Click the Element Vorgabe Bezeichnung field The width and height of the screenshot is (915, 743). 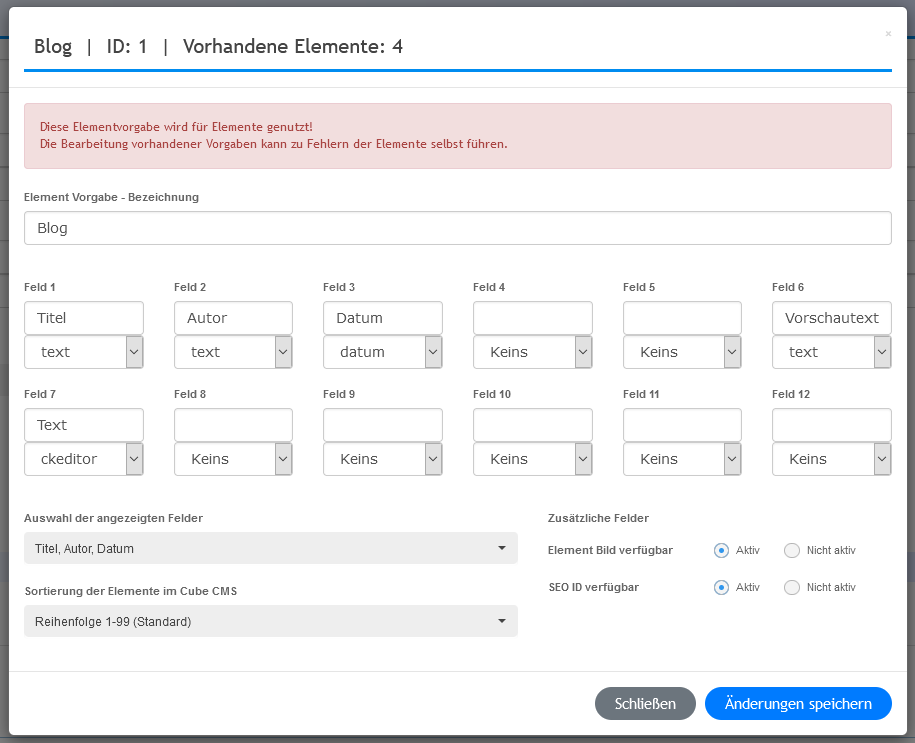tap(457, 228)
